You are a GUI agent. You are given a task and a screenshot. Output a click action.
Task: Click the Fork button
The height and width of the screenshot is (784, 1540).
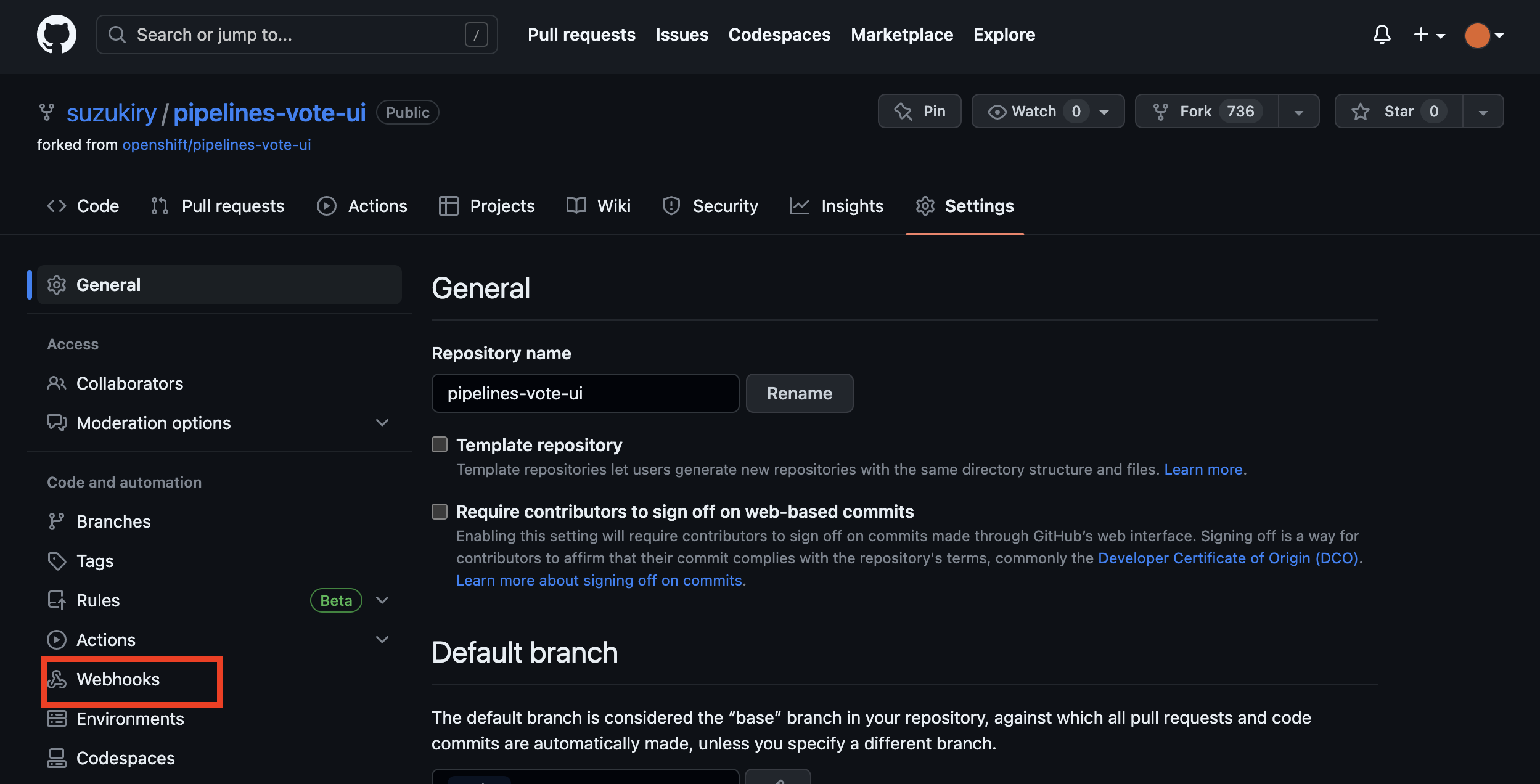click(x=1206, y=111)
